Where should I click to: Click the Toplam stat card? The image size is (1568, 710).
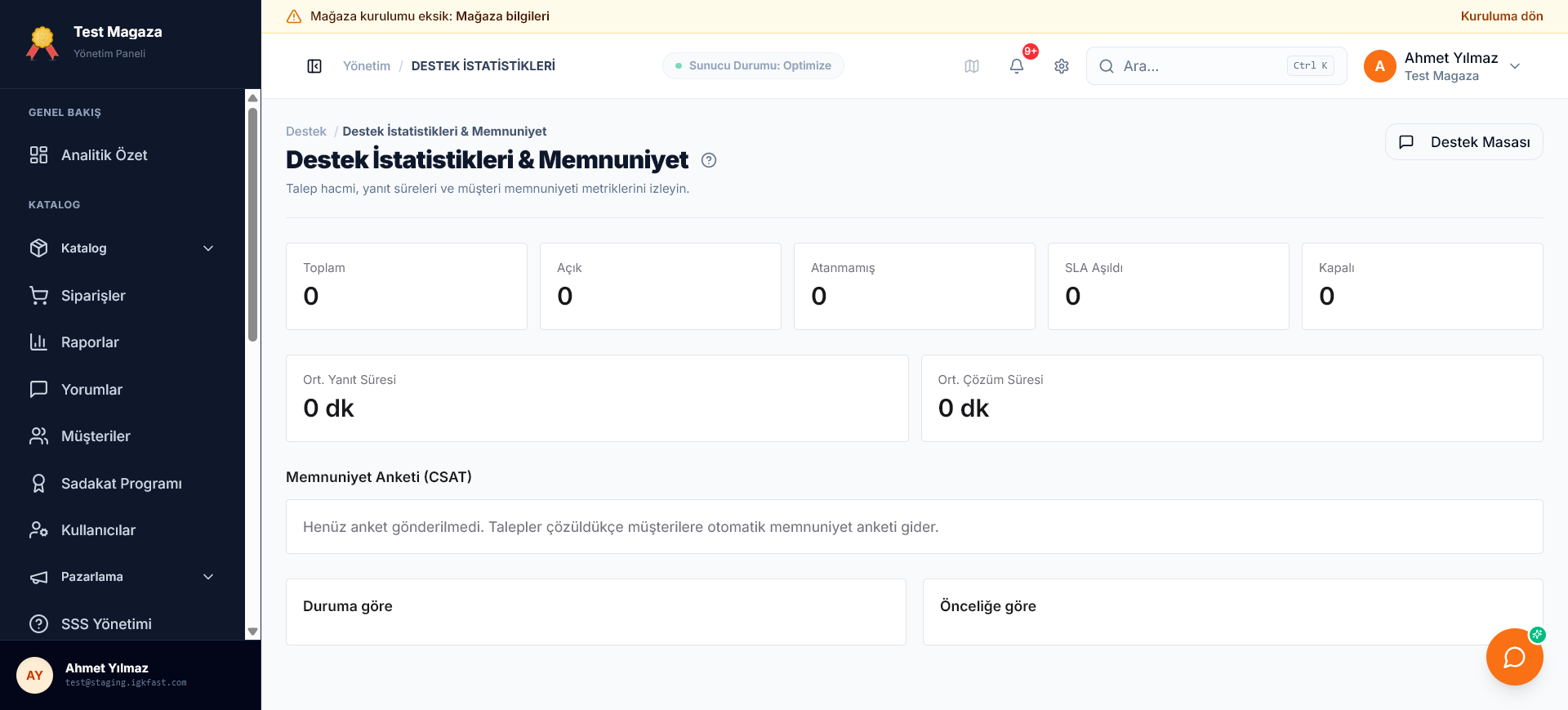point(407,287)
